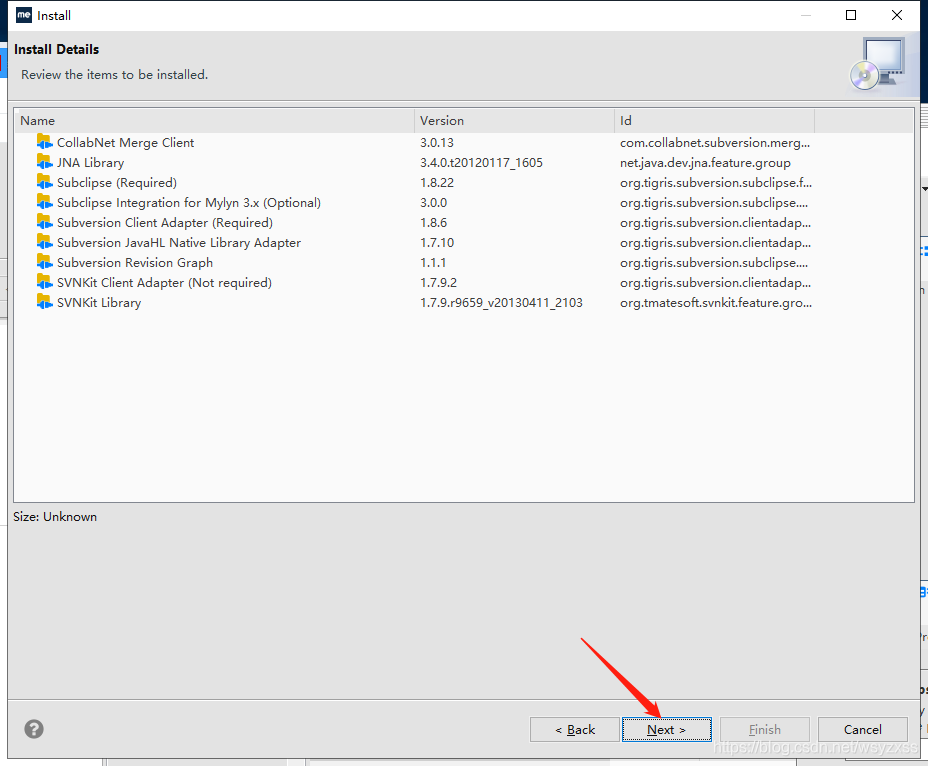Screen dimensions: 928x766
Task: Click the feature icon beside JNA Library
Action: point(43,162)
